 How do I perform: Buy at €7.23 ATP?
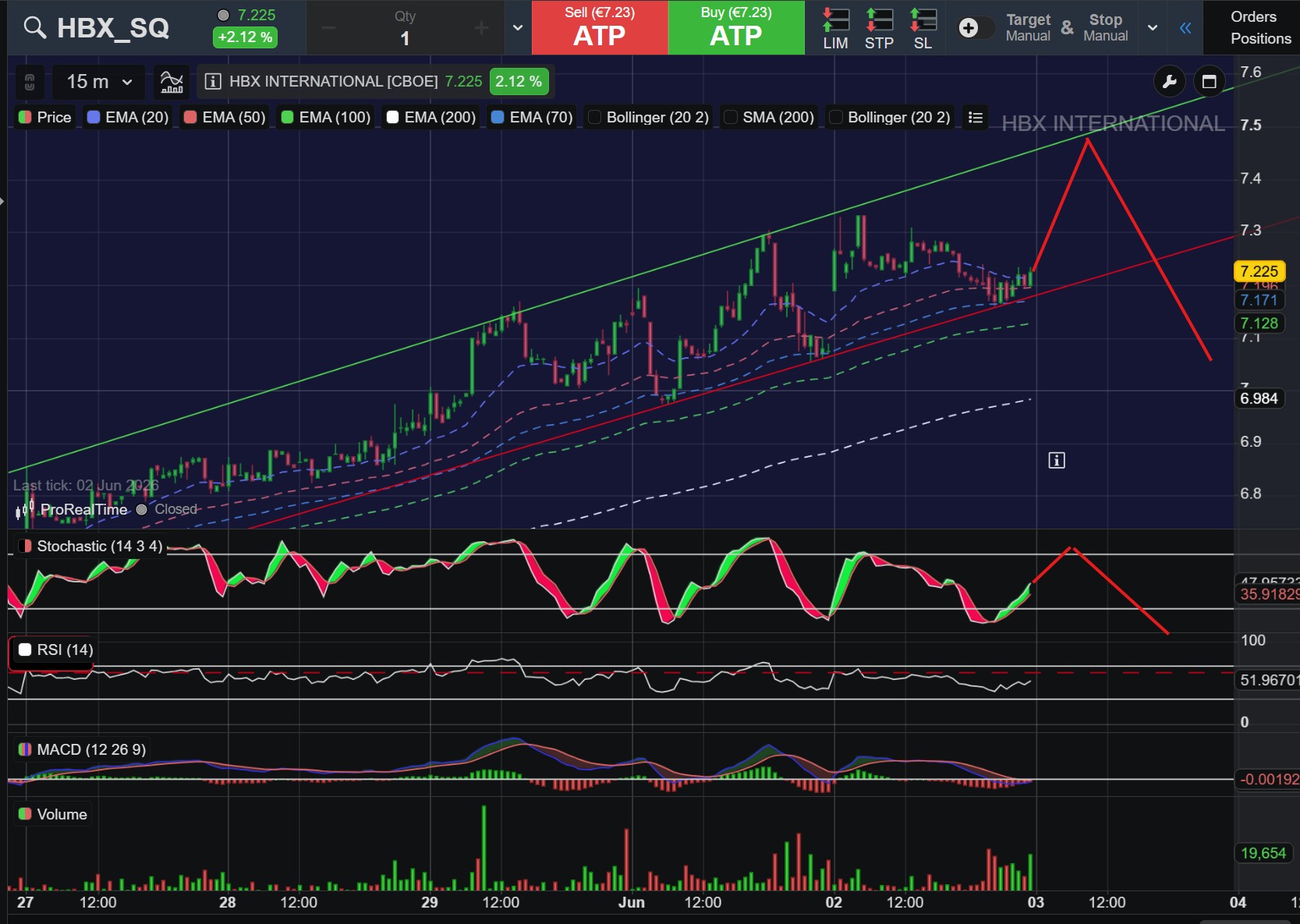(x=735, y=28)
